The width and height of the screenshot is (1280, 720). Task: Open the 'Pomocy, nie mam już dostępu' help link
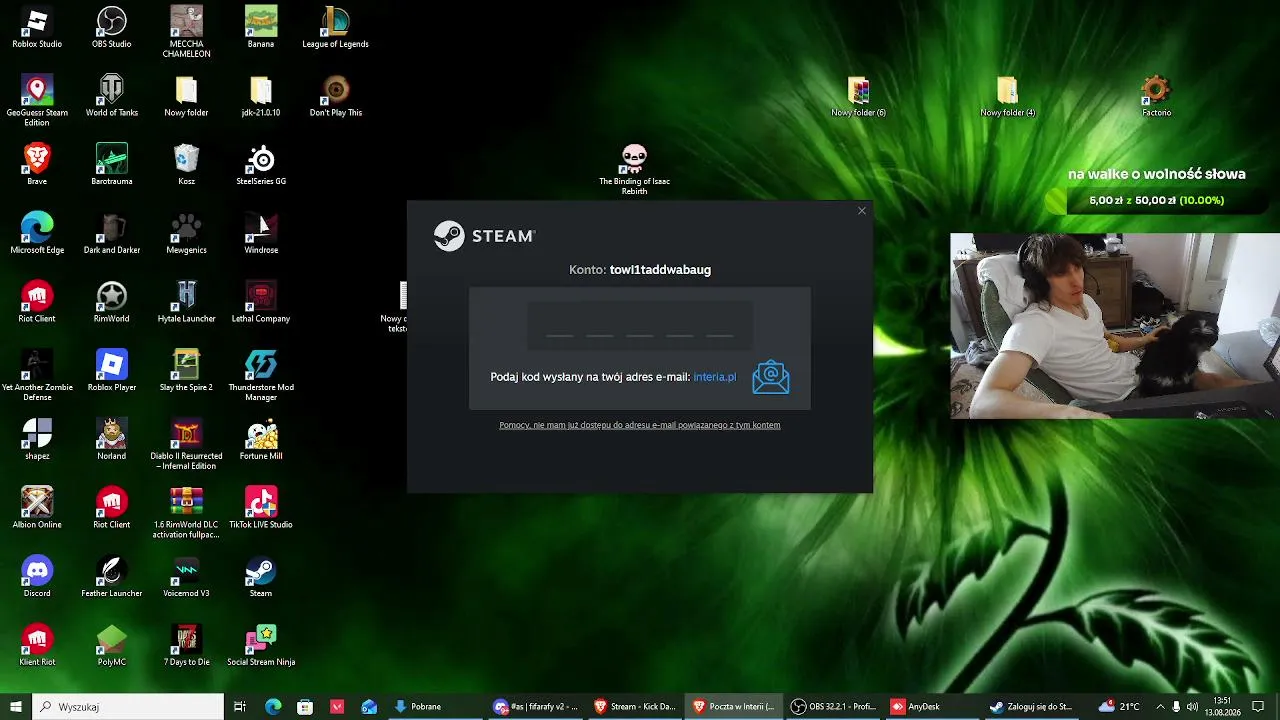tap(640, 425)
